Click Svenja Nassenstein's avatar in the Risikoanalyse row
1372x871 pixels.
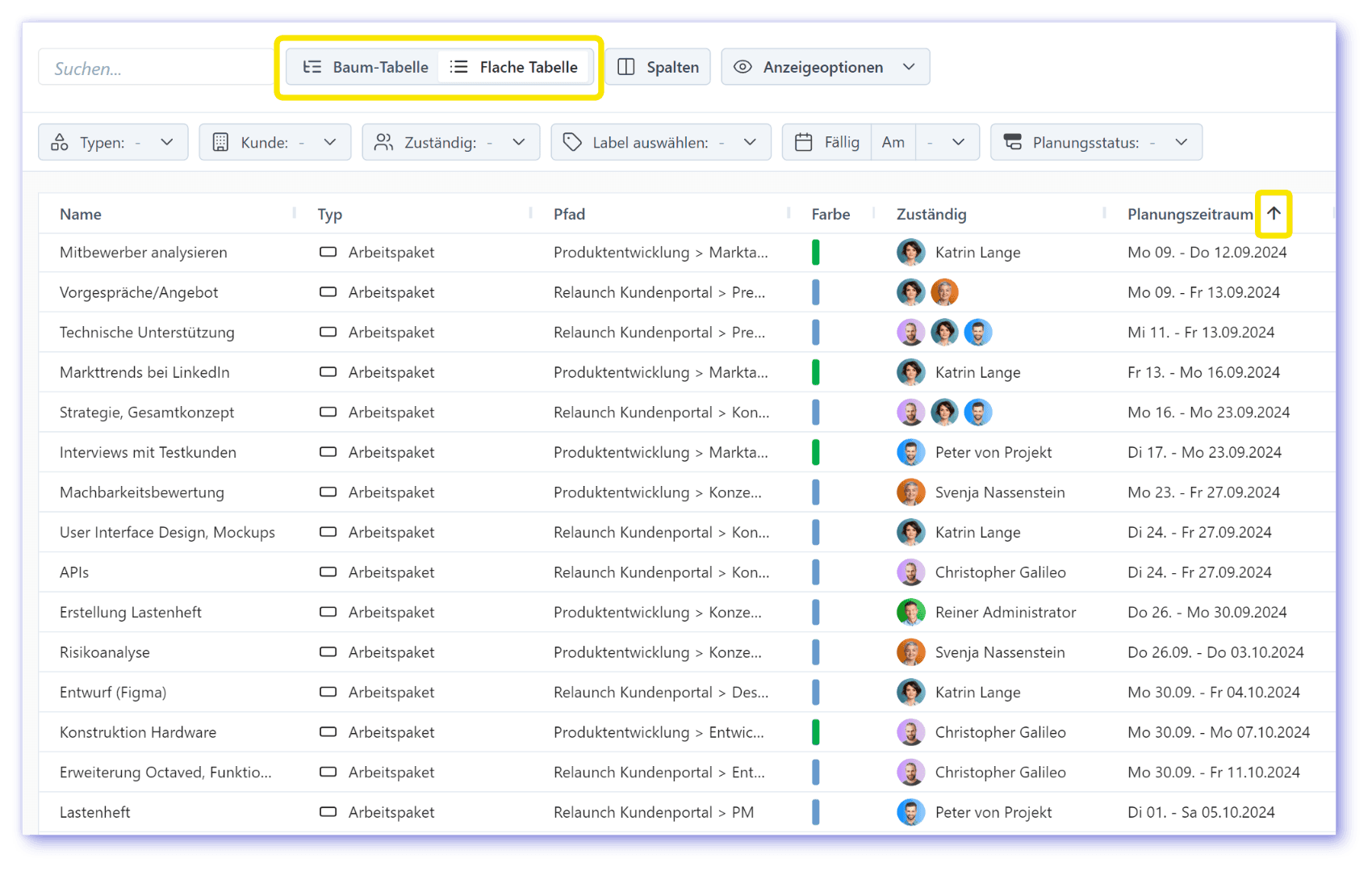(x=910, y=652)
